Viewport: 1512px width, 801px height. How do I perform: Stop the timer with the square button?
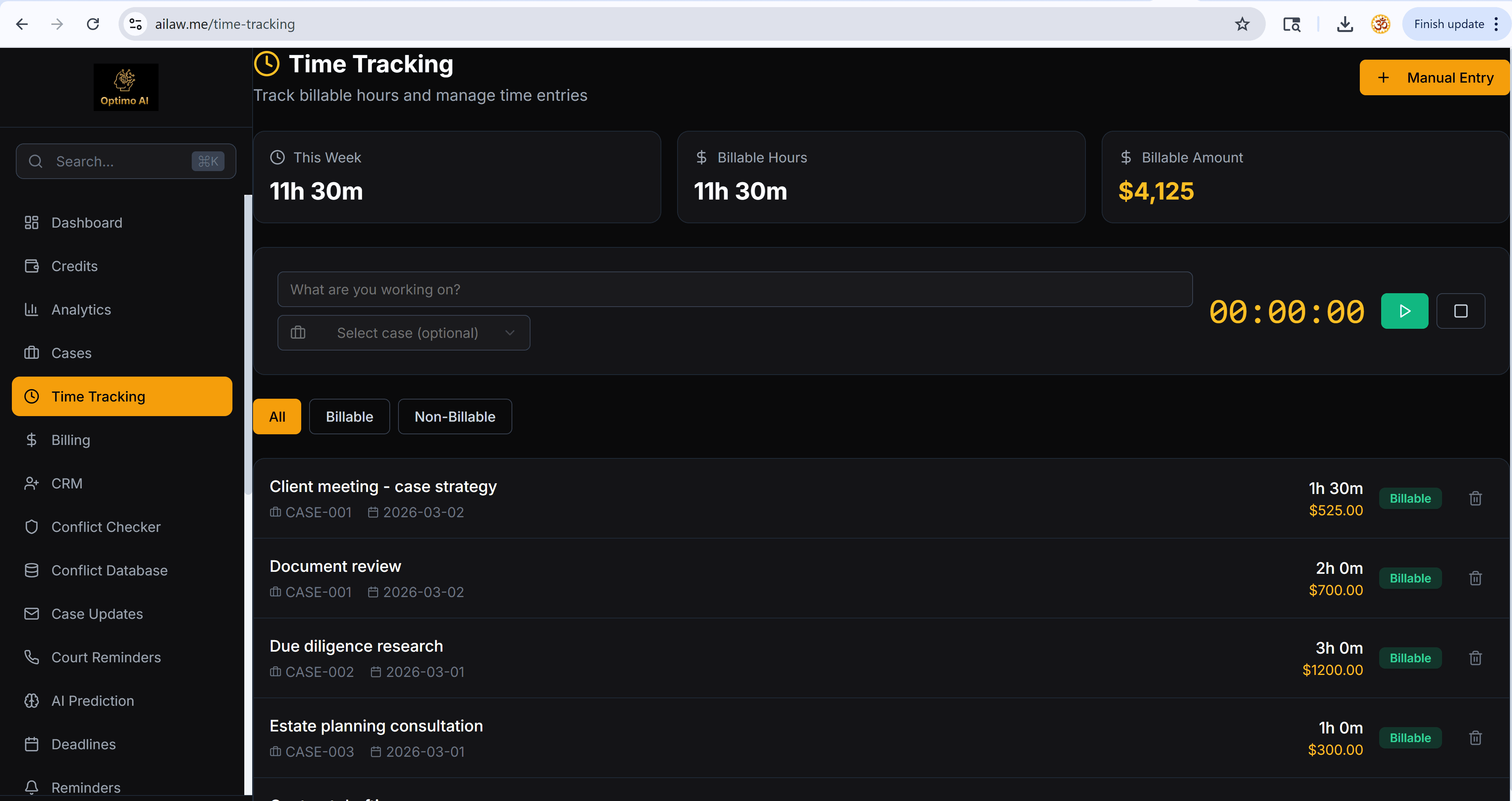[1460, 311]
